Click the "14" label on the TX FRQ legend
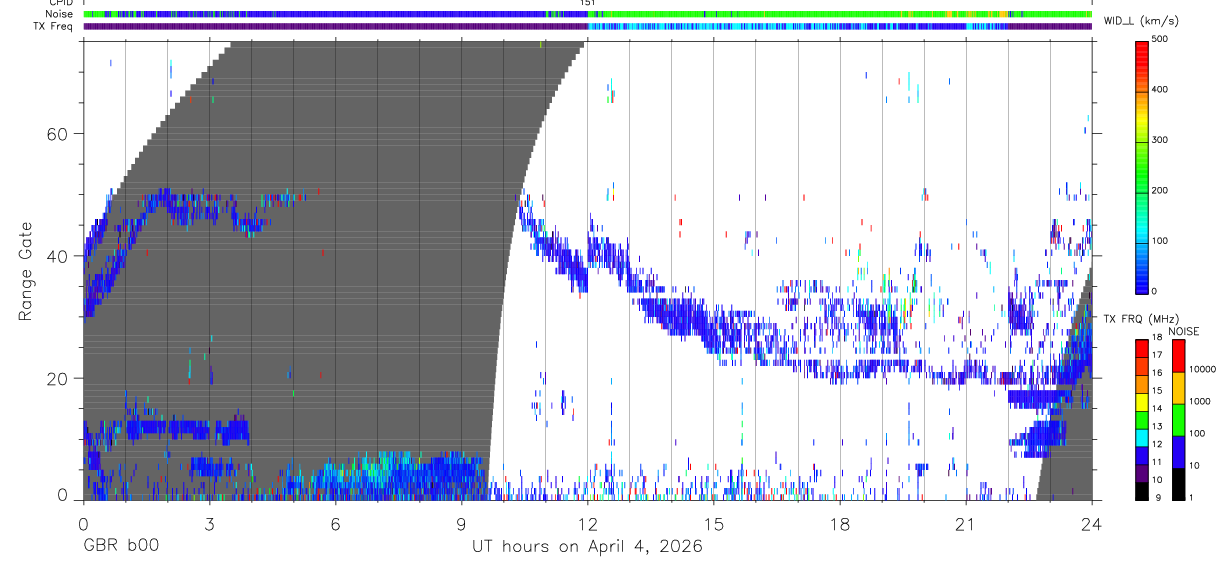1228x567 pixels. (x=1158, y=408)
